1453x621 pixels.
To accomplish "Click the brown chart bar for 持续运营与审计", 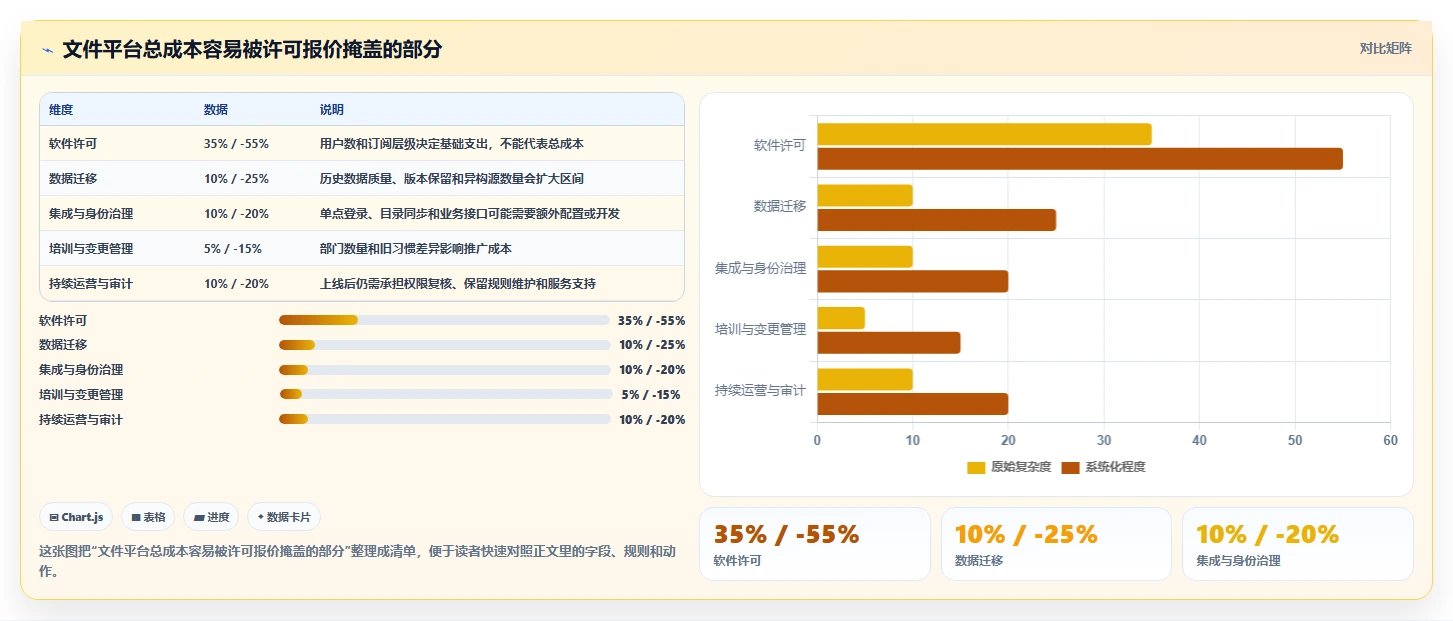I will pos(912,404).
